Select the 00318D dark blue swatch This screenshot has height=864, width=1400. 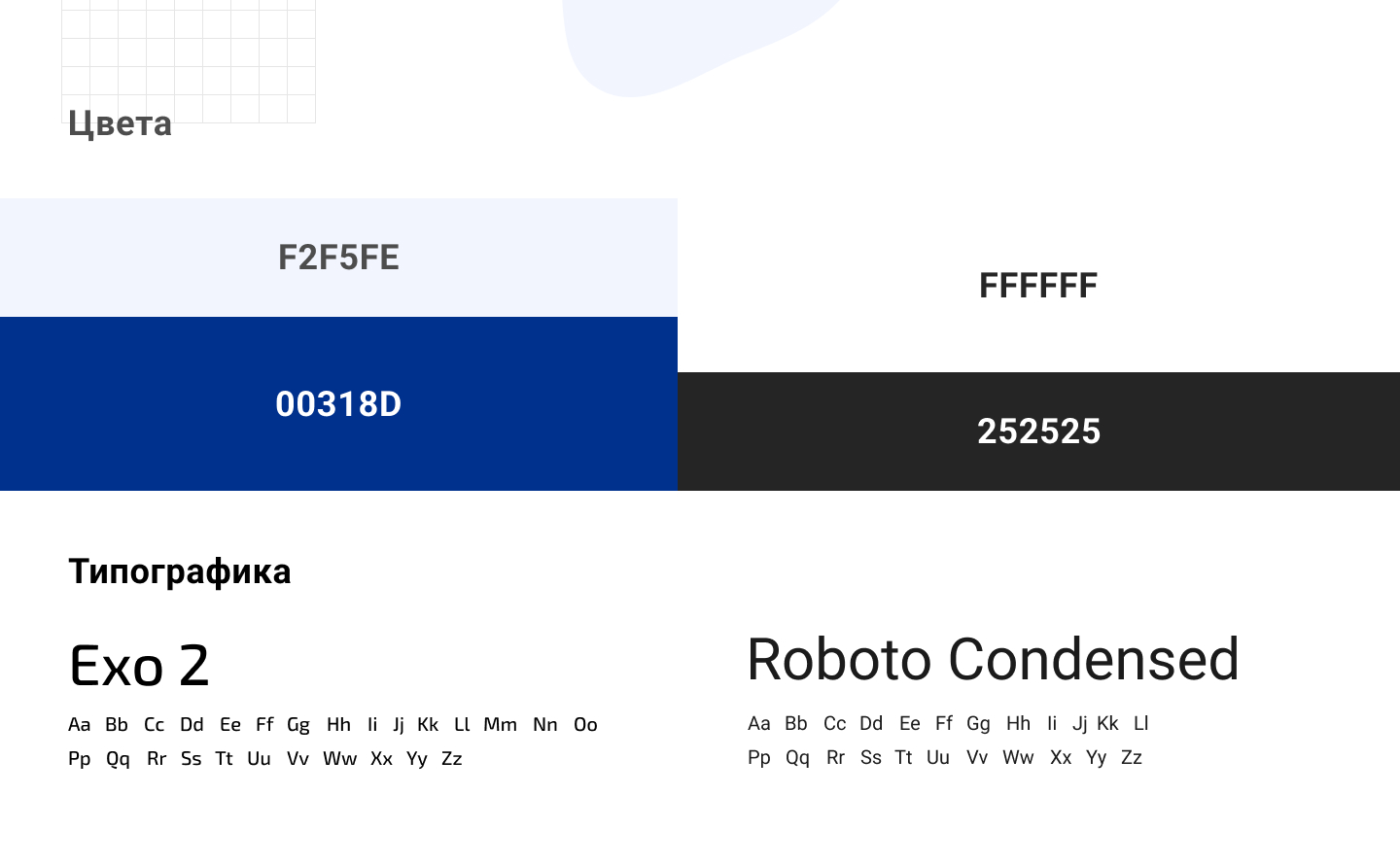coord(338,403)
